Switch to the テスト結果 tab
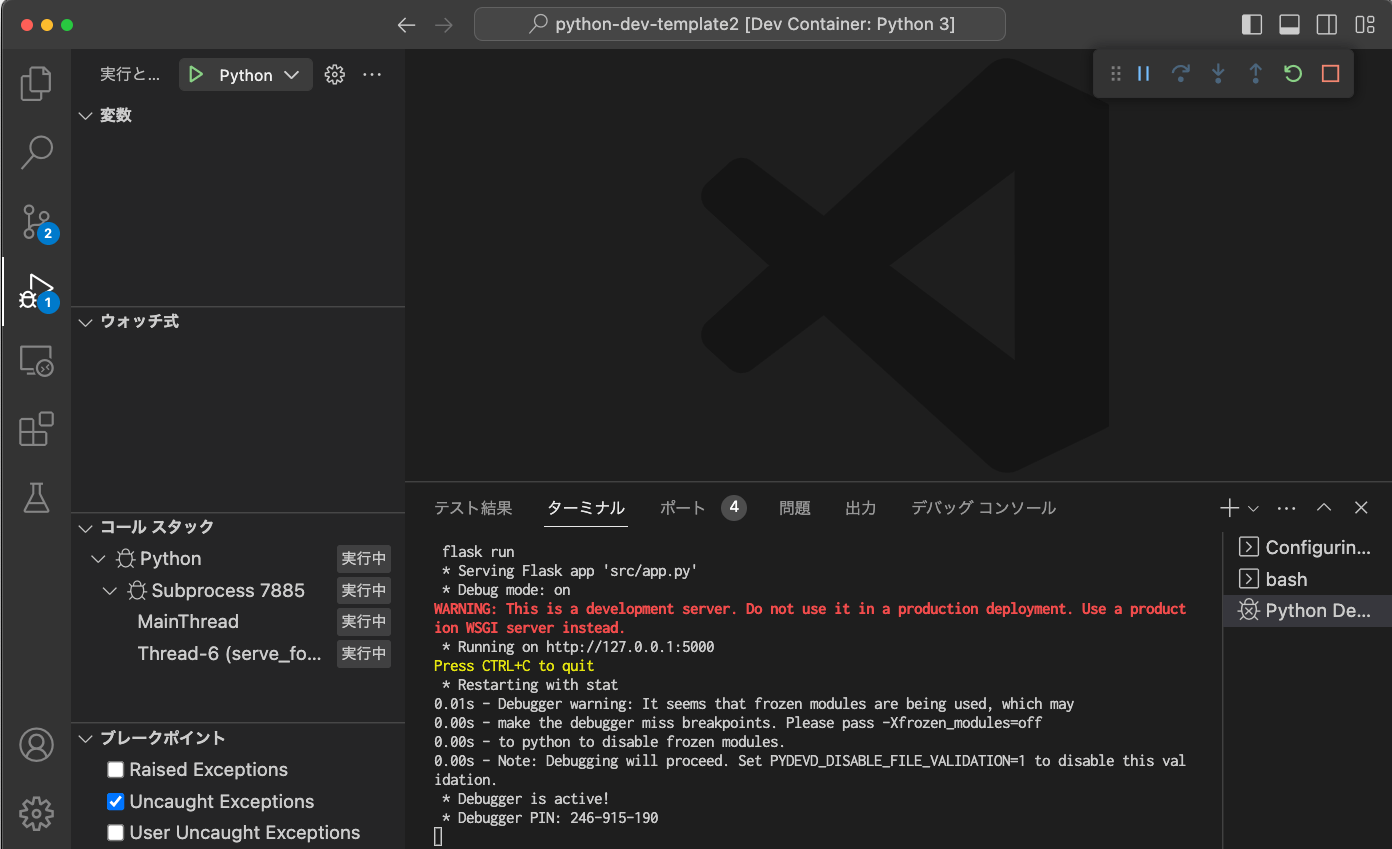The image size is (1392, 849). pos(473,508)
